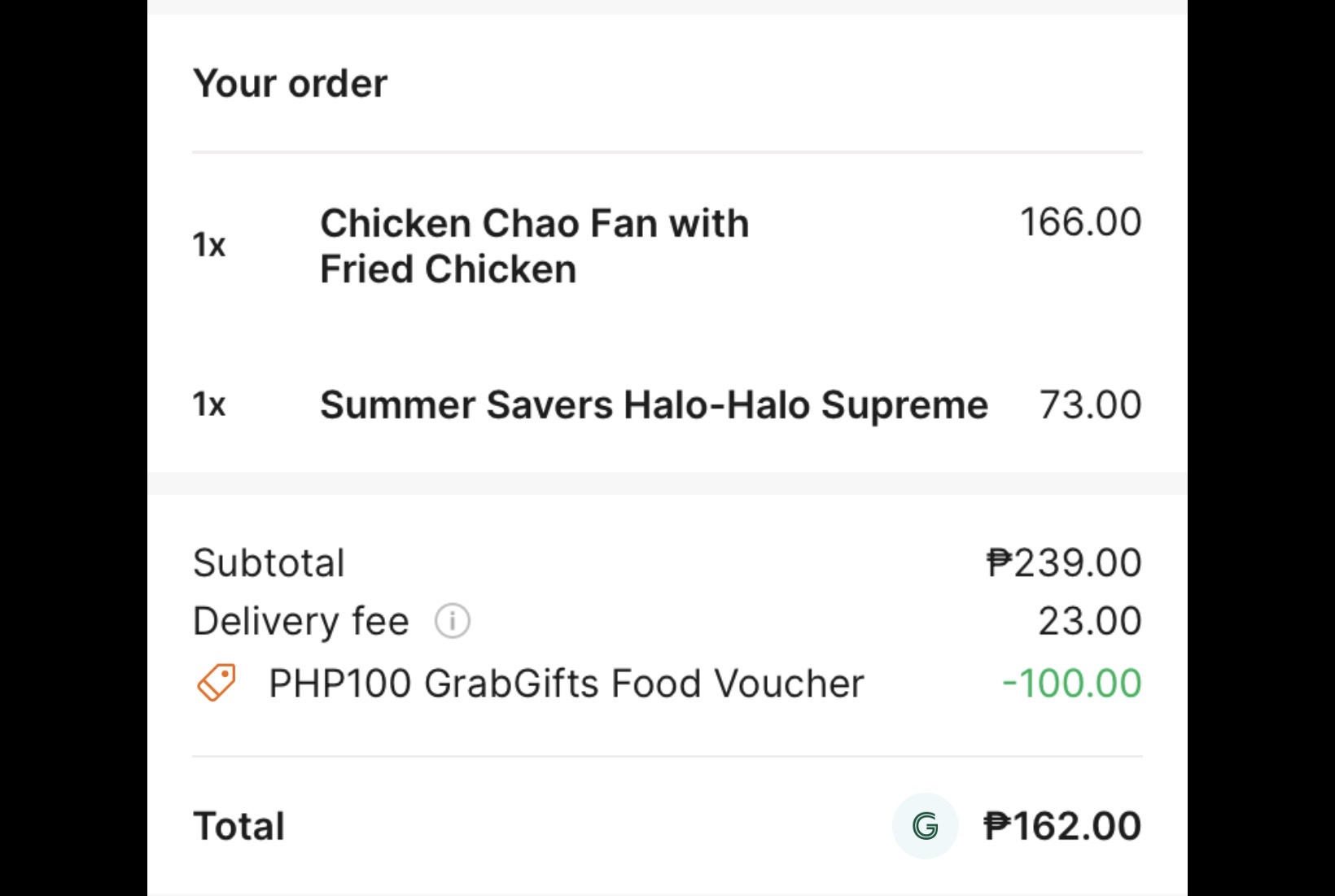
Task: Open the PHP100 GrabGifts Food Voucher
Action: (x=566, y=684)
